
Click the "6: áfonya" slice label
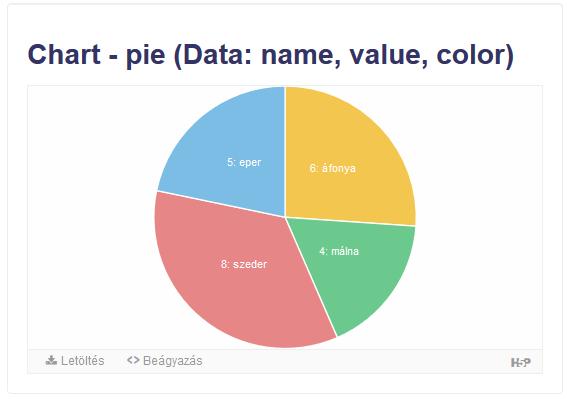pos(332,168)
